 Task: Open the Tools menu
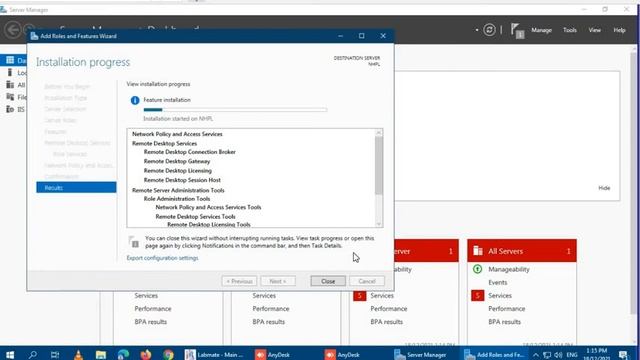pyautogui.click(x=569, y=30)
